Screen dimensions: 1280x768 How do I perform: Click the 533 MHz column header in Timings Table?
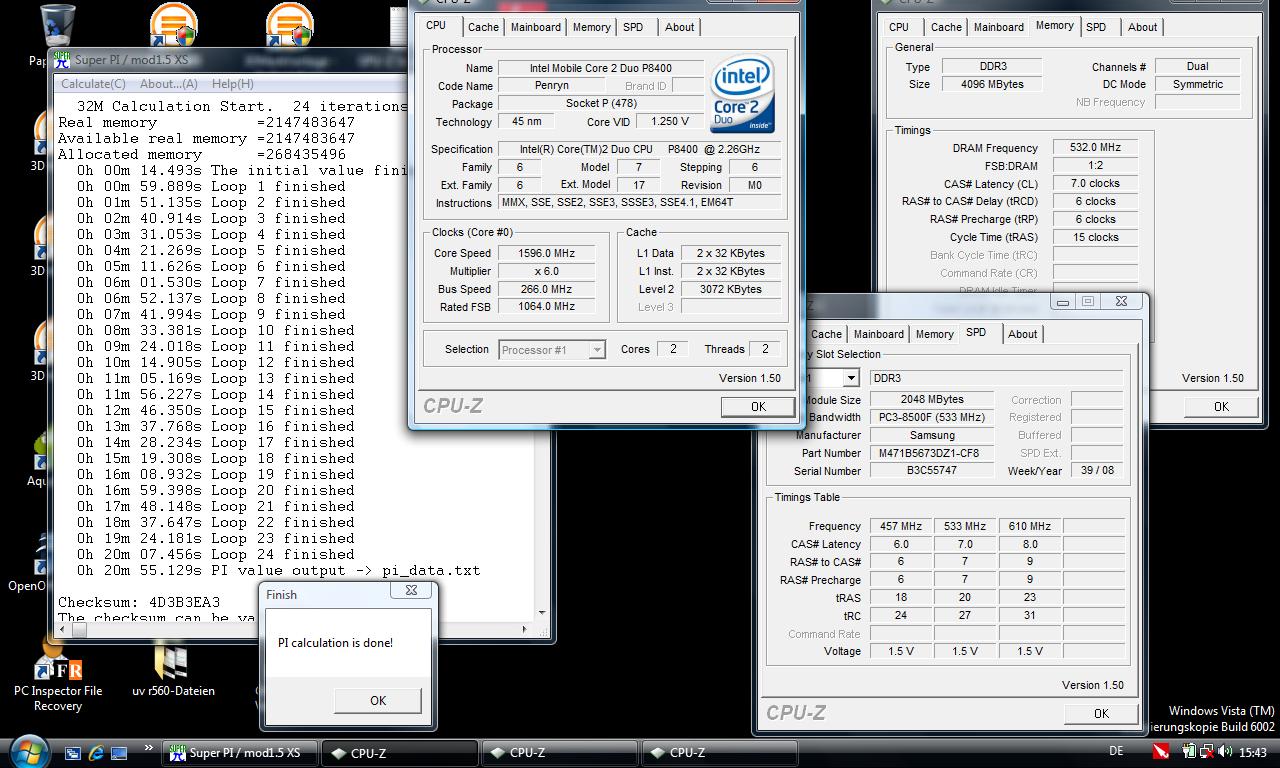pyautogui.click(x=964, y=526)
